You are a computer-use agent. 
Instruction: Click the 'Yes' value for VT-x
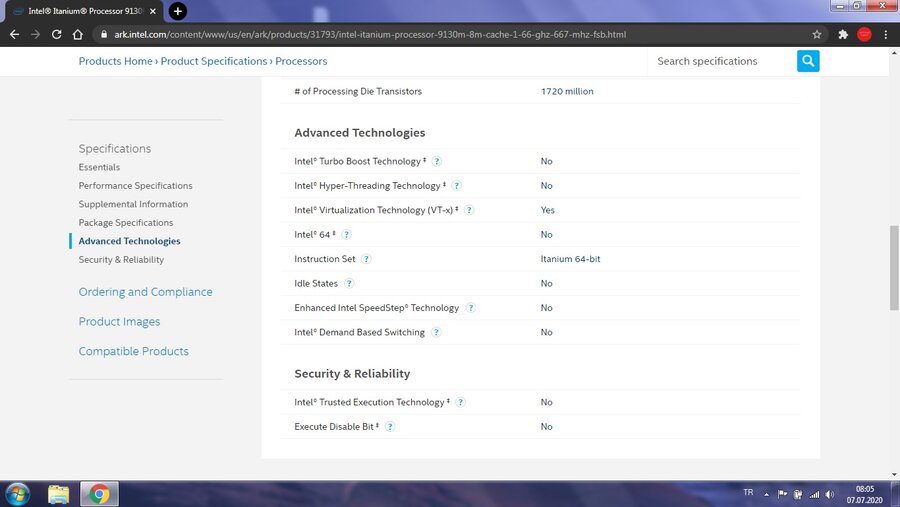click(x=548, y=210)
